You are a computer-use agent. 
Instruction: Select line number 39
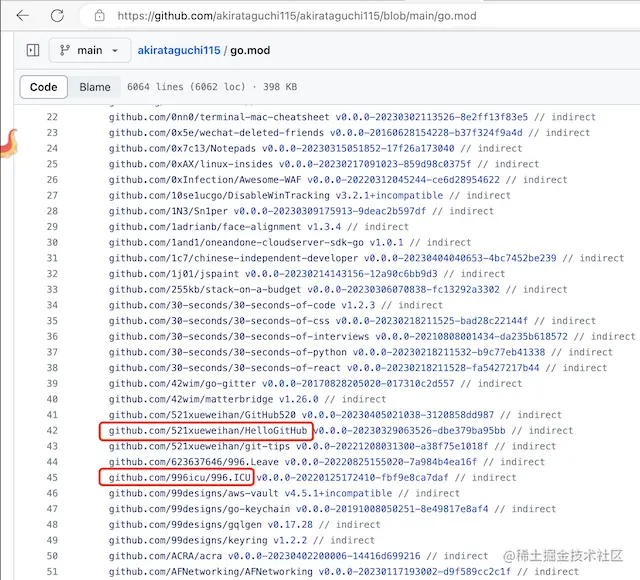pos(52,383)
